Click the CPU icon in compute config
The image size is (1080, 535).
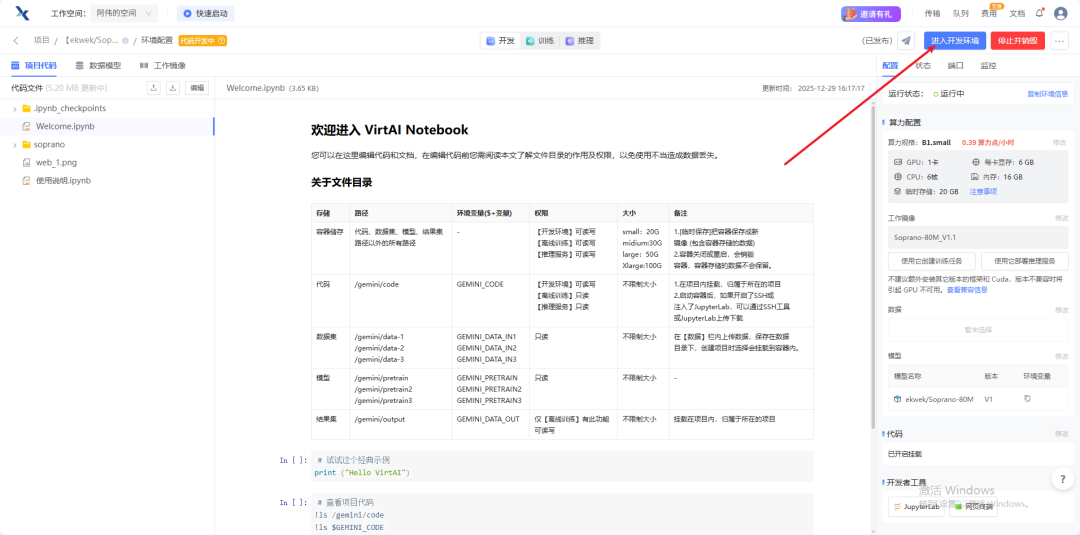click(x=897, y=177)
